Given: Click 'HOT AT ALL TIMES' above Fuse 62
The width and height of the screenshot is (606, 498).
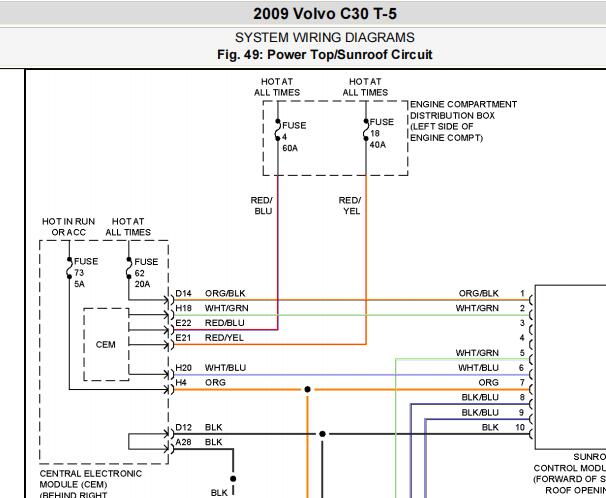Looking at the screenshot, I should (x=128, y=227).
